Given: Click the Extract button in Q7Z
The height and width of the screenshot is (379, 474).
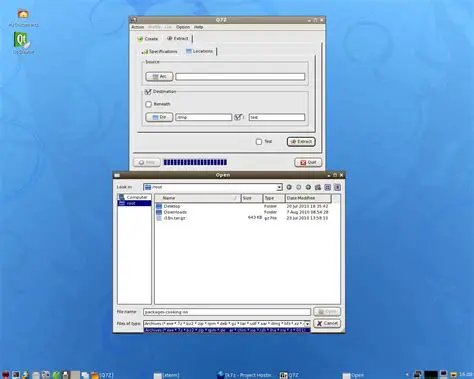Looking at the screenshot, I should [301, 142].
